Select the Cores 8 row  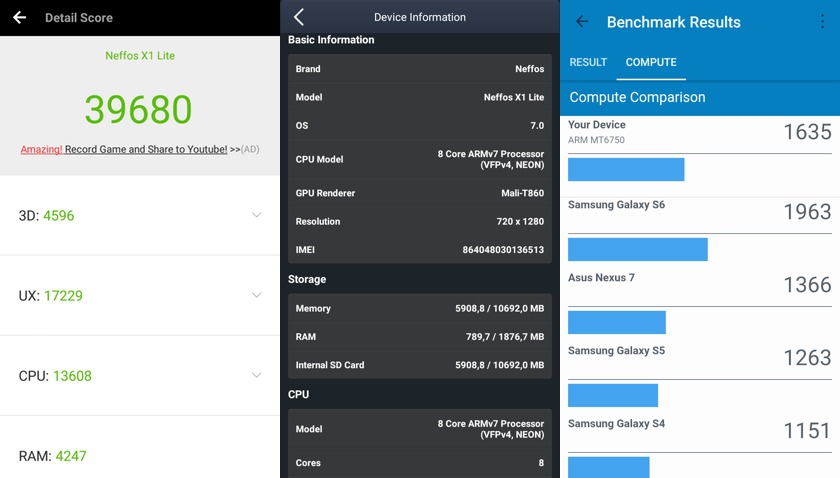click(420, 463)
